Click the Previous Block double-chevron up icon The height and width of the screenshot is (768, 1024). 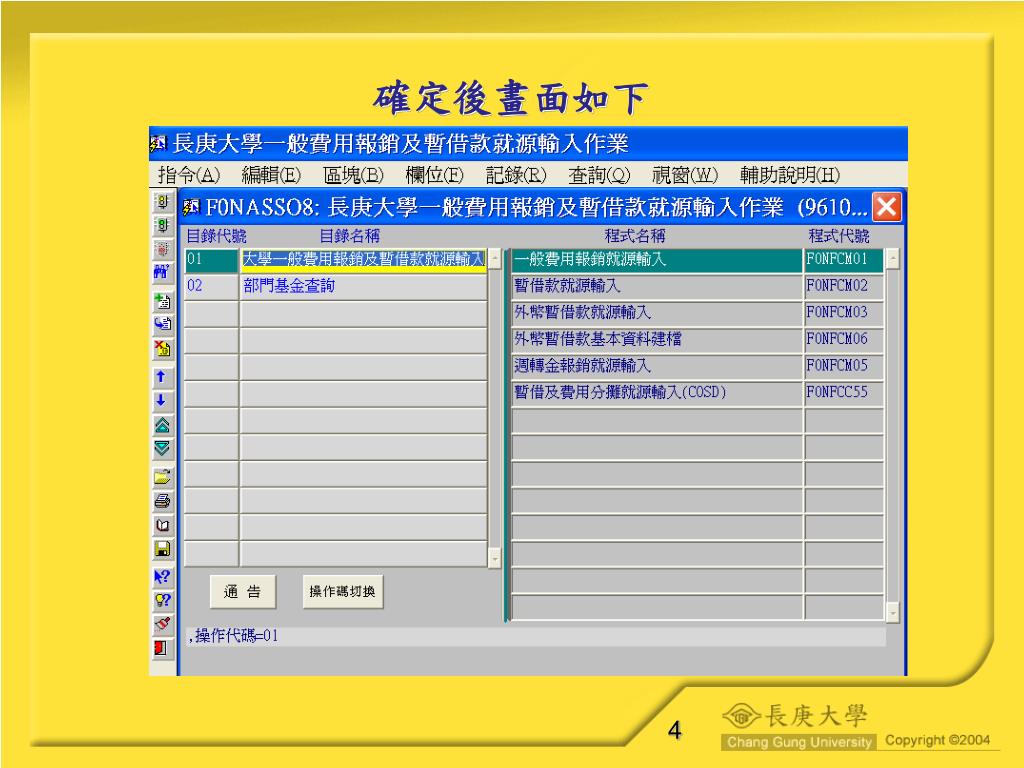[162, 425]
